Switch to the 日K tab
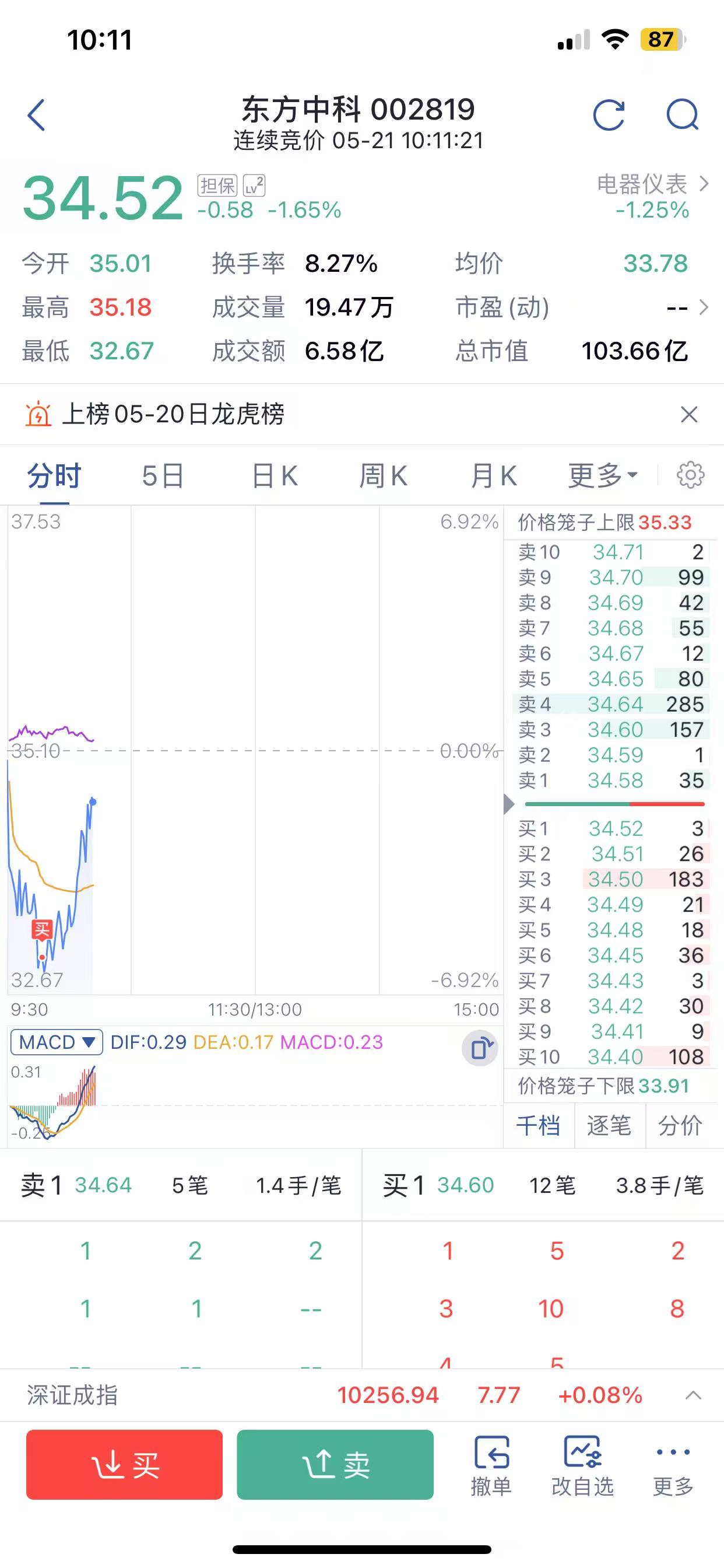Viewport: 724px width, 1568px height. click(275, 475)
